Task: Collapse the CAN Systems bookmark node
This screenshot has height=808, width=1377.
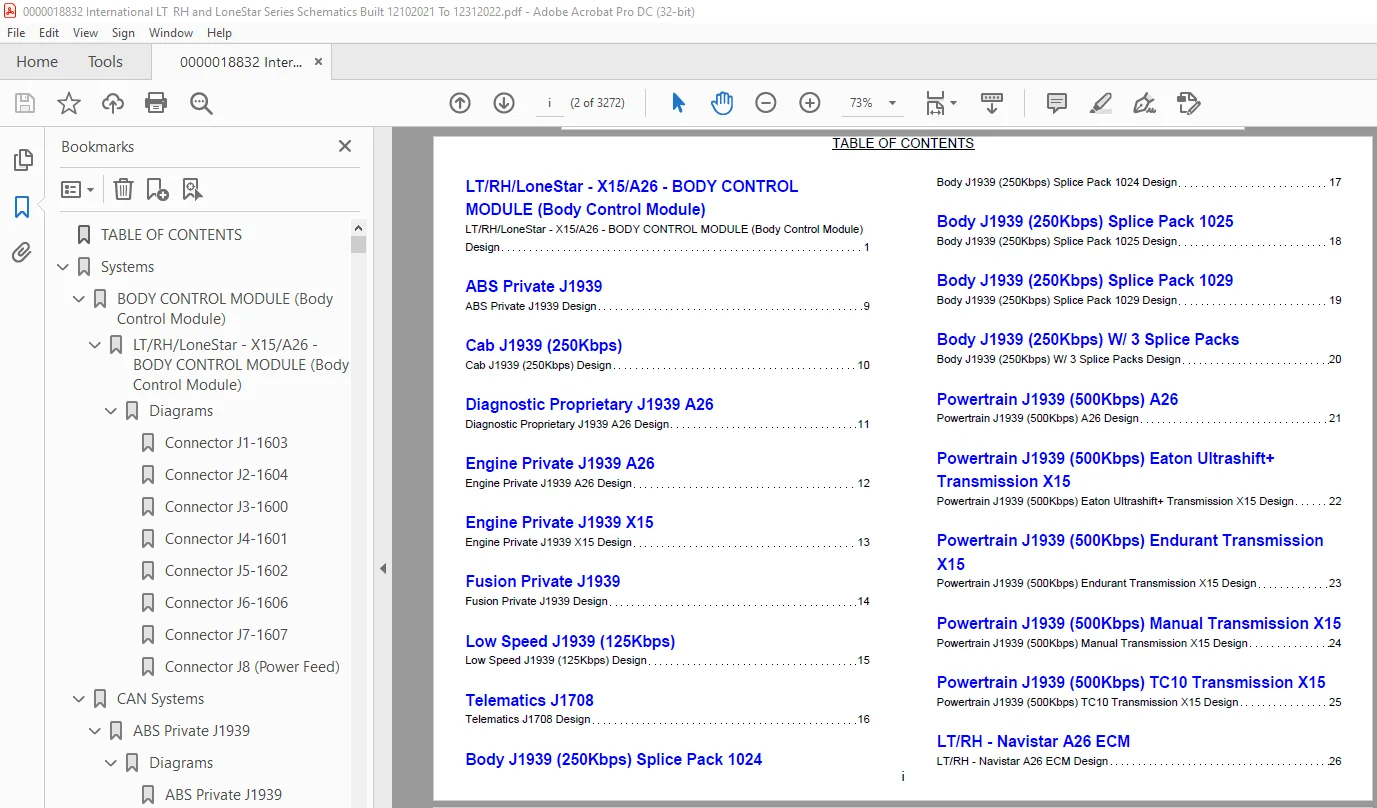Action: 79,699
